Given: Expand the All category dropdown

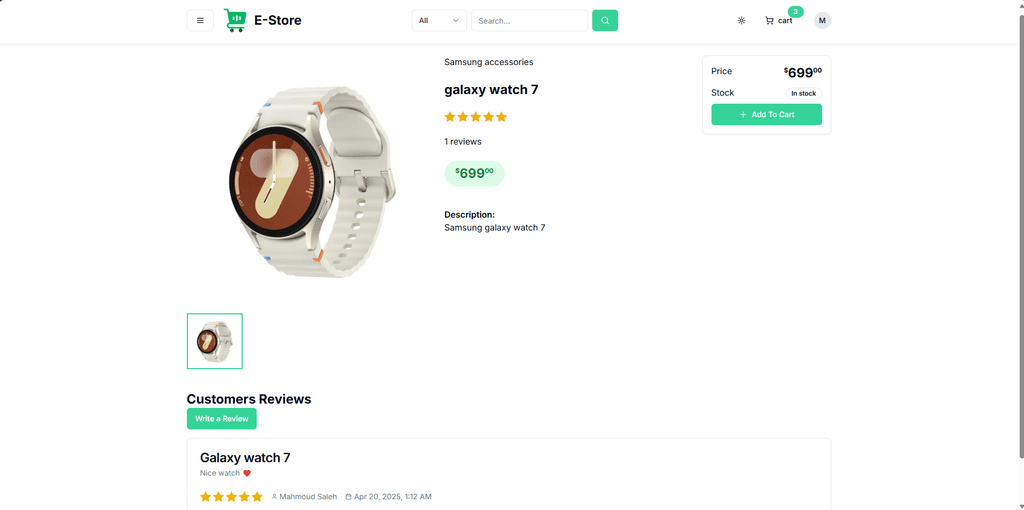Looking at the screenshot, I should [x=439, y=20].
